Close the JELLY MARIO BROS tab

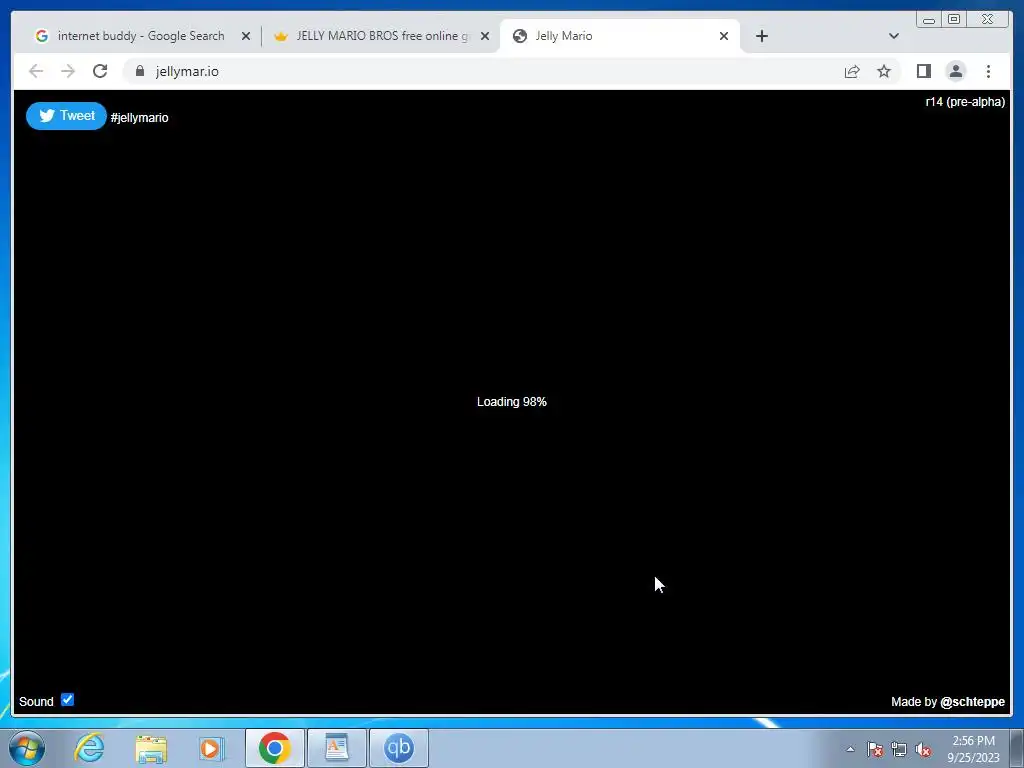[485, 36]
